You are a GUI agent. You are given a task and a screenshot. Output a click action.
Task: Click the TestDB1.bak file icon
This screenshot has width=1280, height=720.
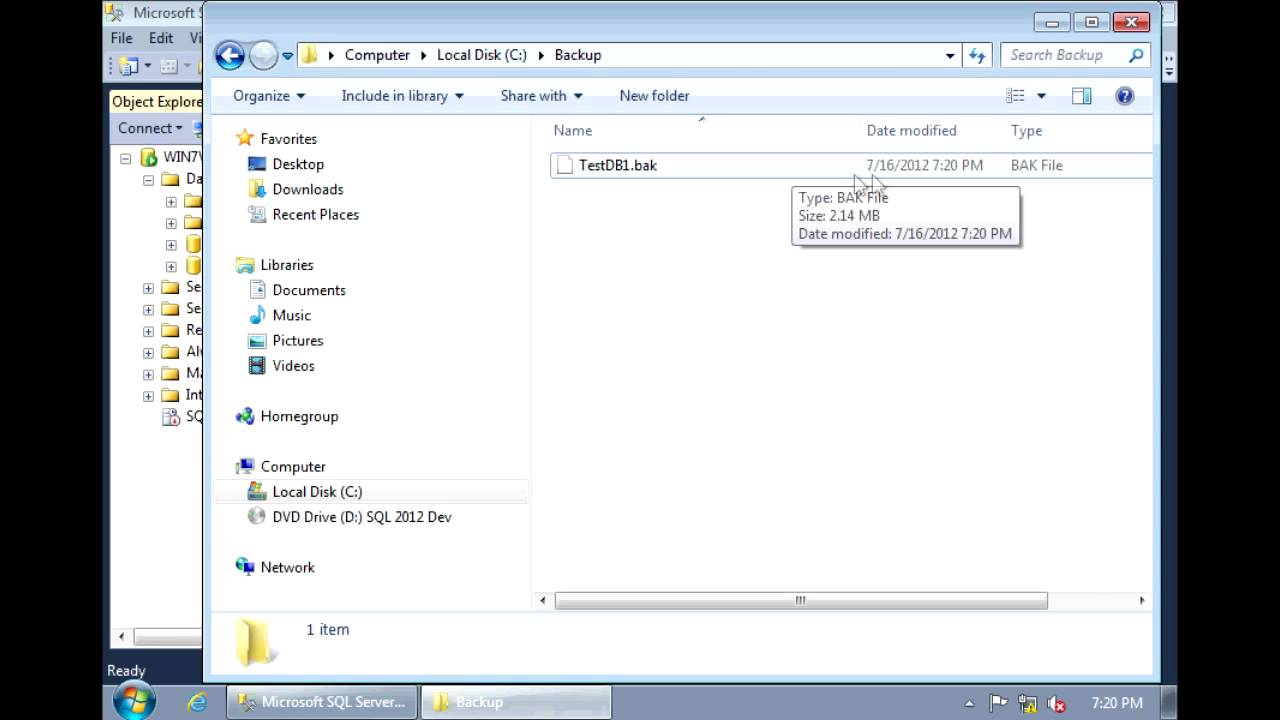click(565, 165)
